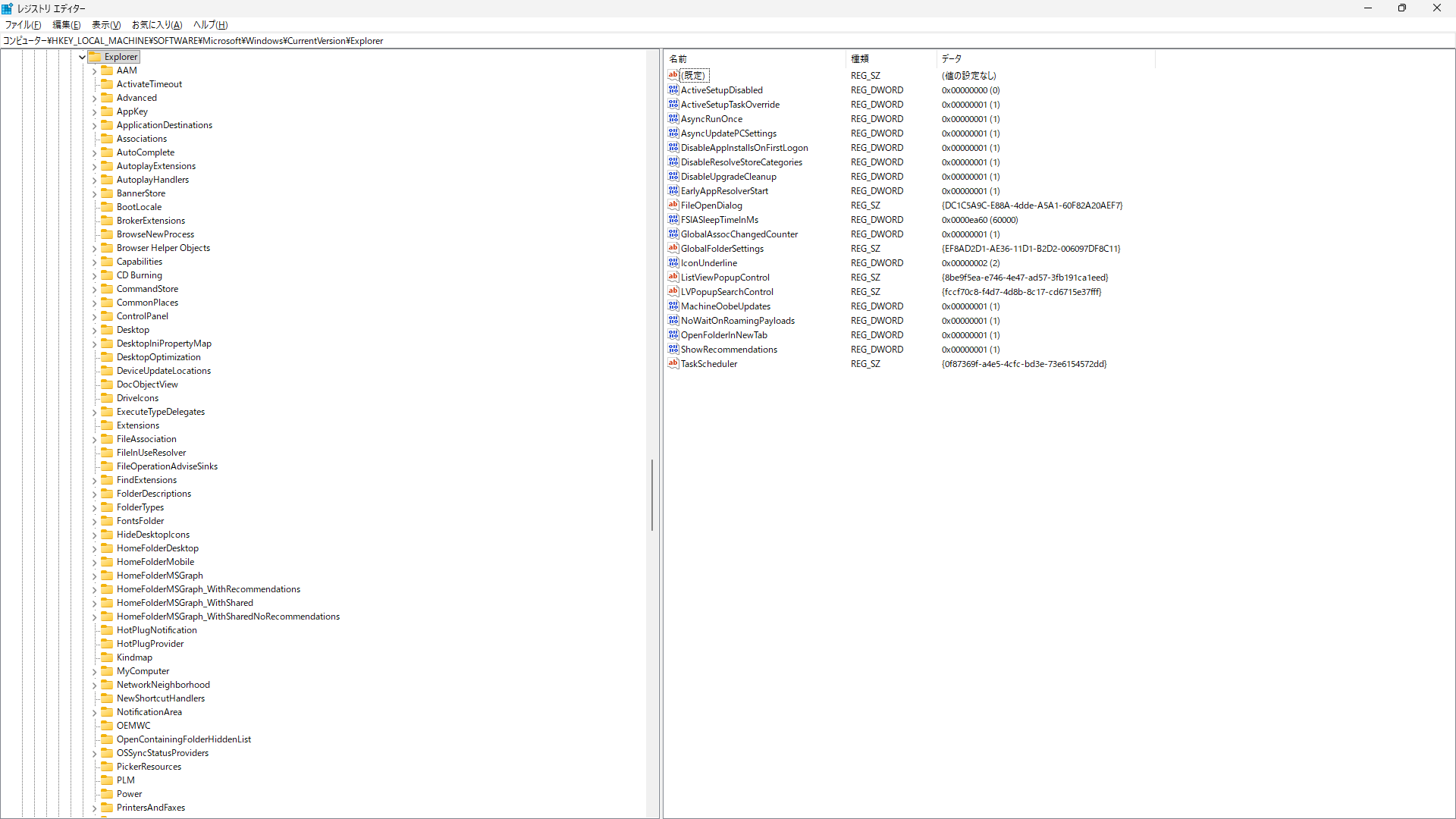Open the ファイル(F) menu
Screen dimensions: 1456x819
[23, 25]
